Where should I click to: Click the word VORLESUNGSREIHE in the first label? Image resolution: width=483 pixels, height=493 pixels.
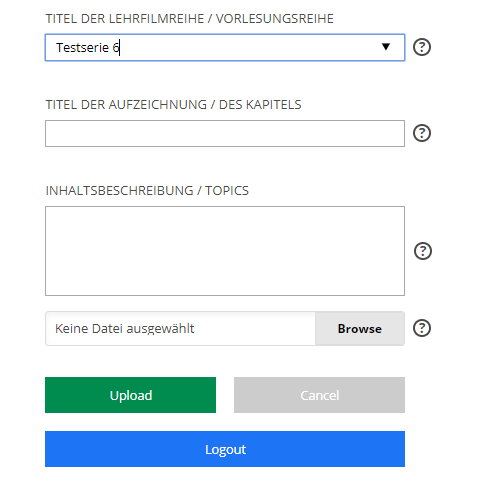click(x=275, y=19)
